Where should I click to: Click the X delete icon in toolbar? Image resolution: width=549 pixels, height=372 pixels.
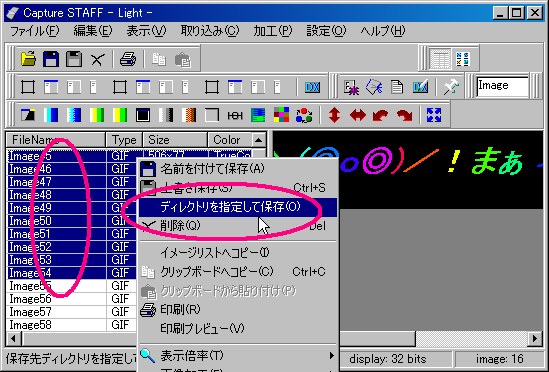point(97,60)
